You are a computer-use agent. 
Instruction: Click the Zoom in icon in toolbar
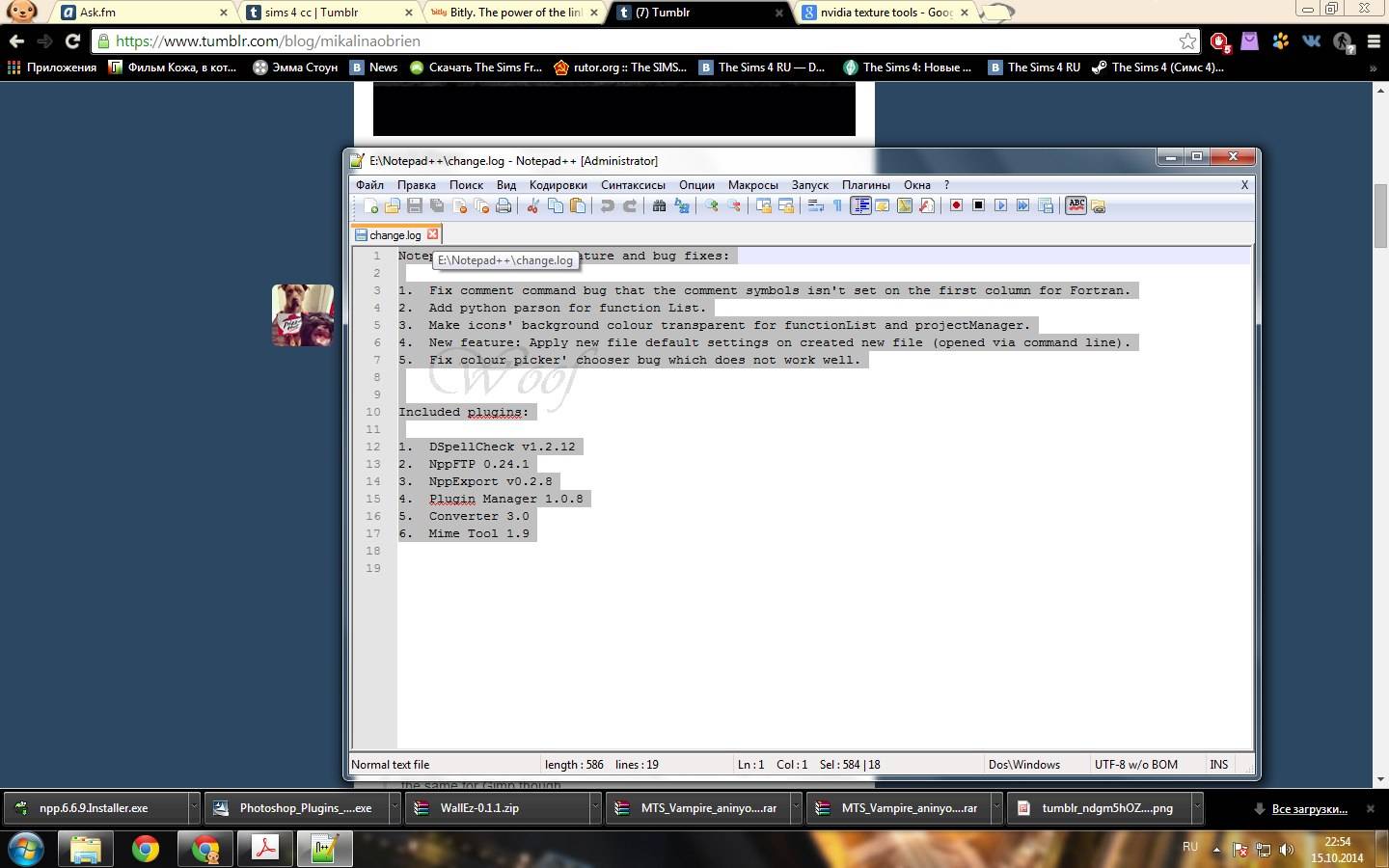tap(712, 205)
